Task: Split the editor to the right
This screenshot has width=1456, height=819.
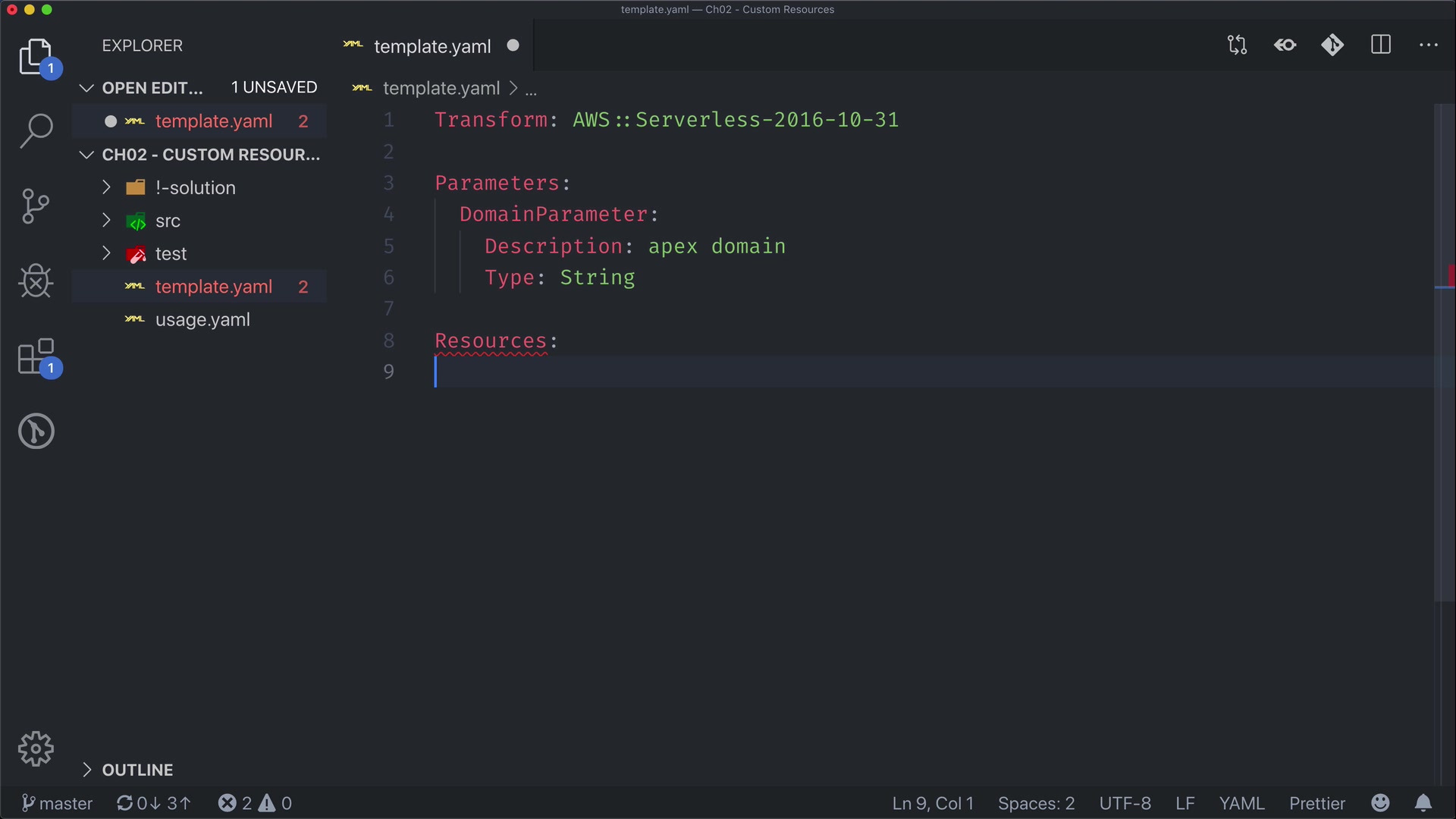Action: [1381, 45]
